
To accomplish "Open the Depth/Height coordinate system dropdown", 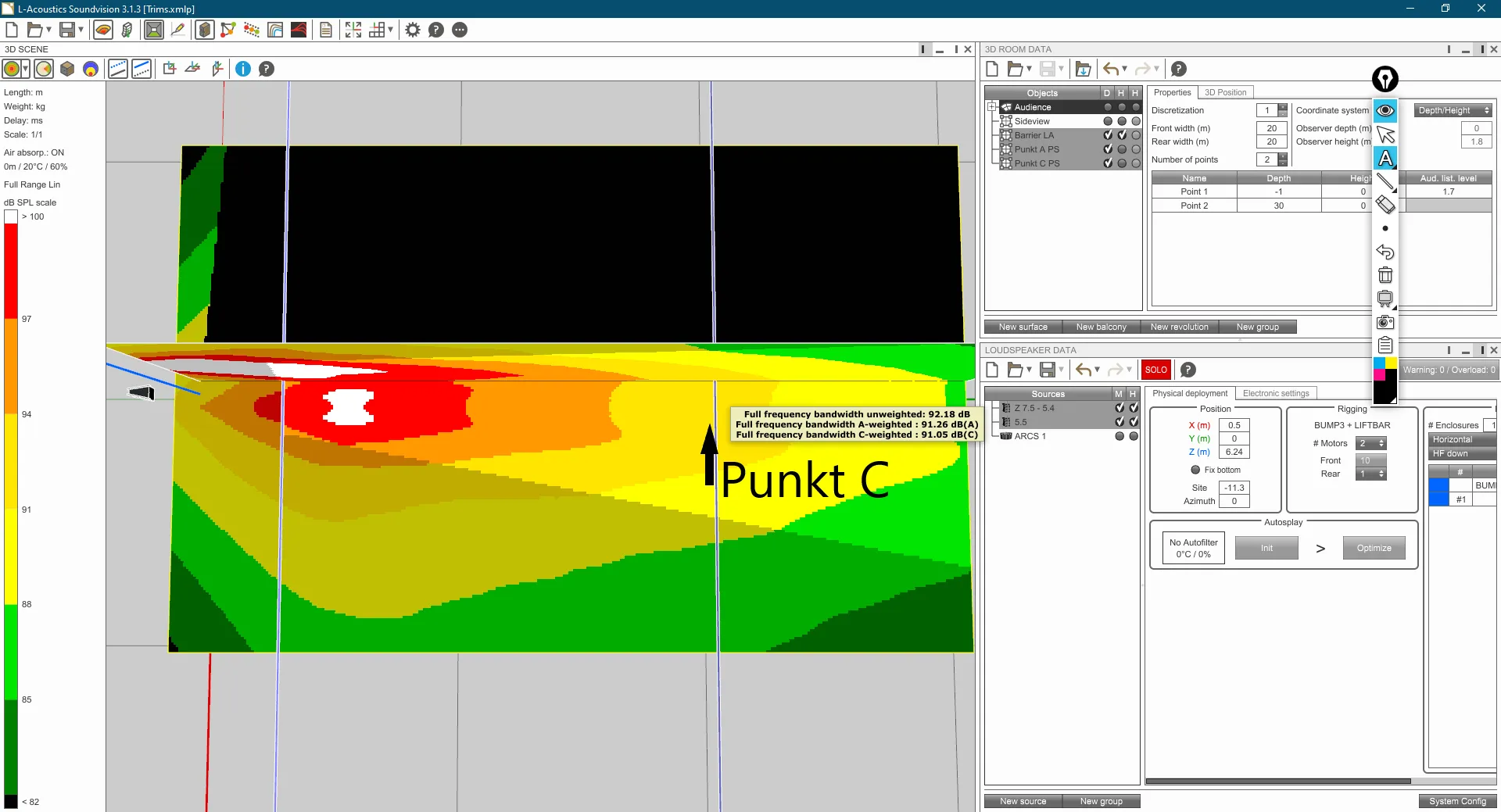I will tap(1454, 110).
